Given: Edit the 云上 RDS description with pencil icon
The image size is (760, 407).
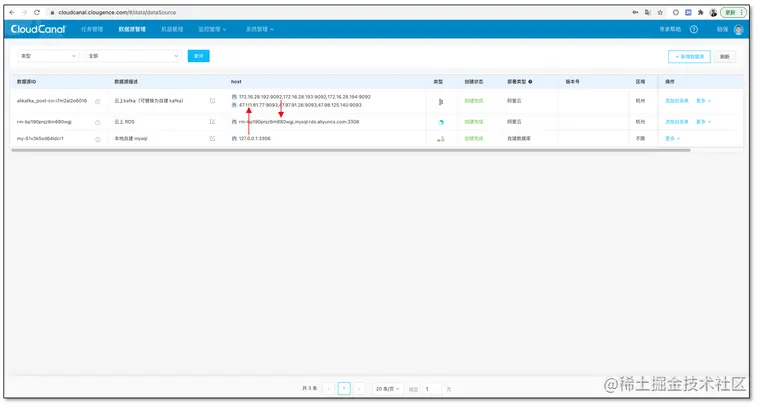Looking at the screenshot, I should click(212, 122).
